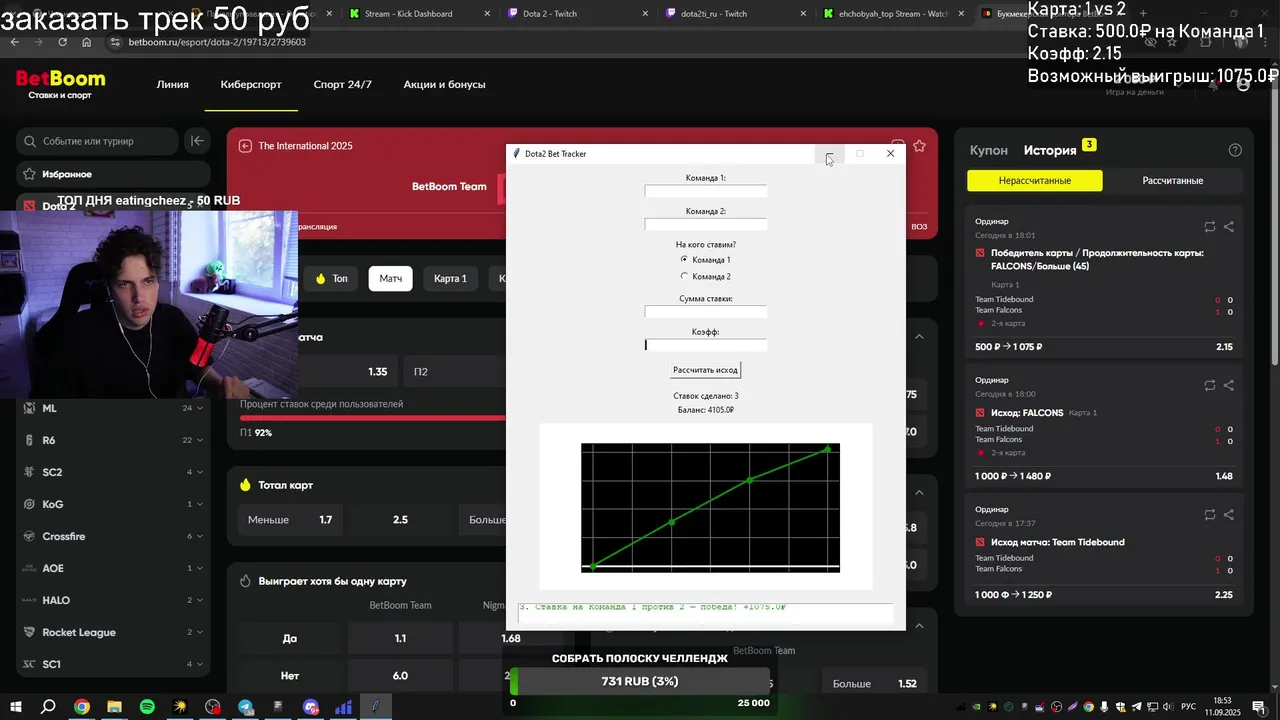Focus the Команда 2 name input

[x=706, y=224]
